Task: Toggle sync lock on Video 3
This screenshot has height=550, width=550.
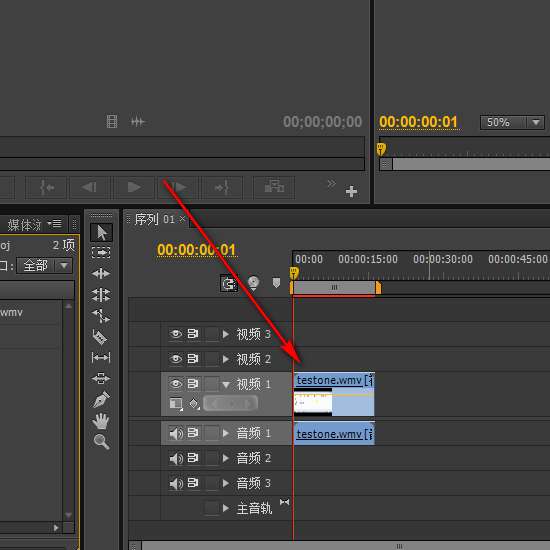Action: (x=193, y=333)
